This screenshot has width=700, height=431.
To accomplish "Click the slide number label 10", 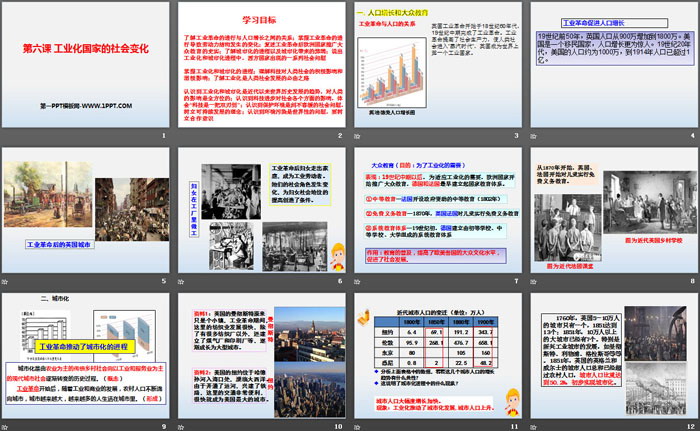I will [338, 427].
